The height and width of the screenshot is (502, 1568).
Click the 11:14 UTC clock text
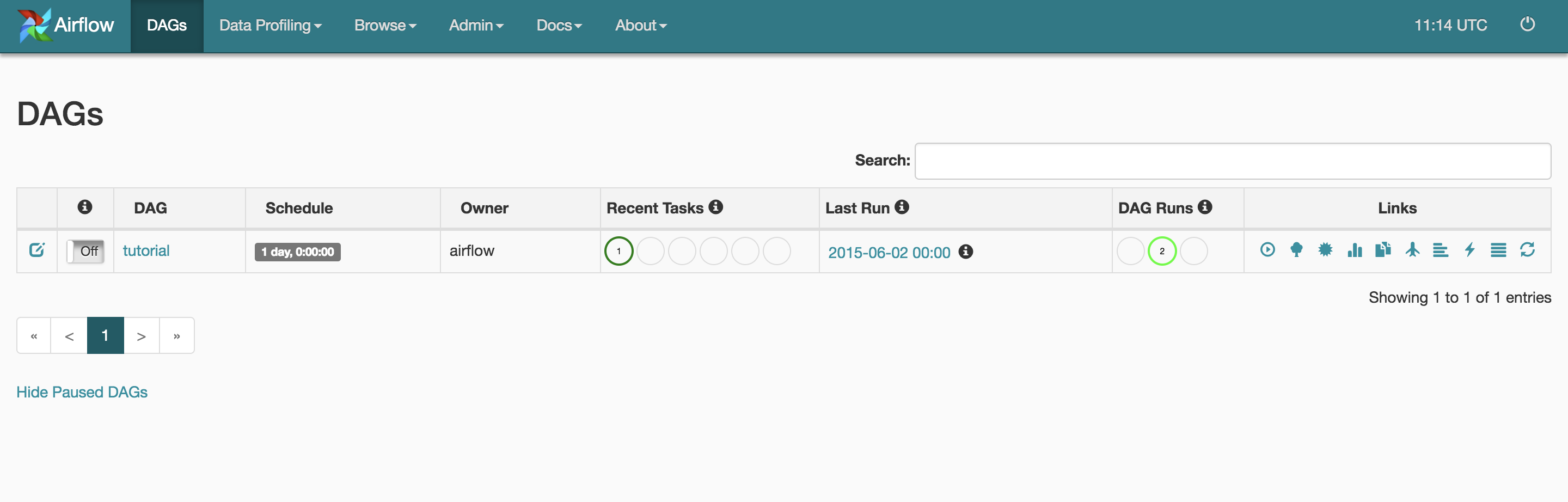(1450, 26)
